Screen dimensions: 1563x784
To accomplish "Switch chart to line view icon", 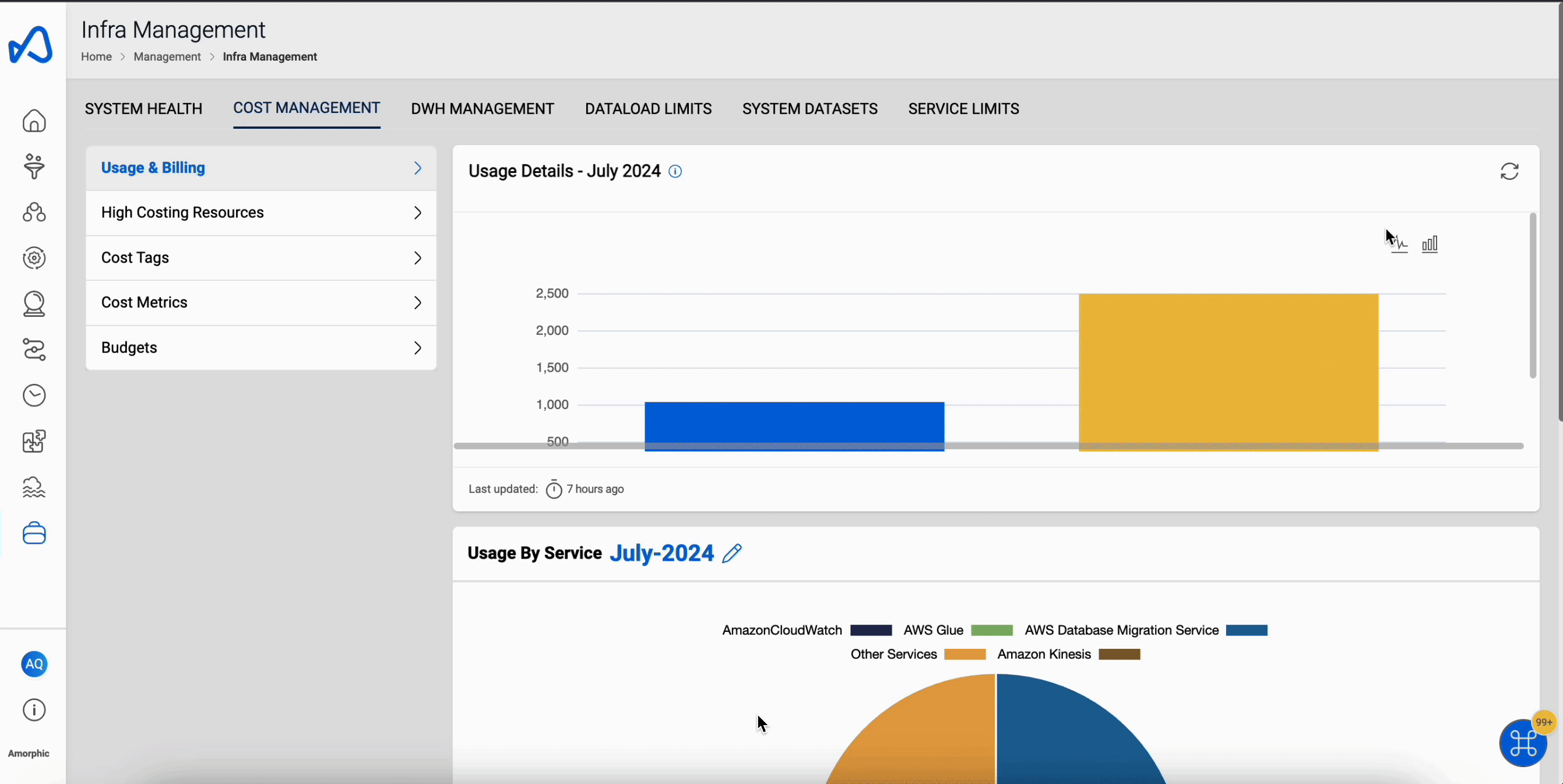I will click(1399, 245).
